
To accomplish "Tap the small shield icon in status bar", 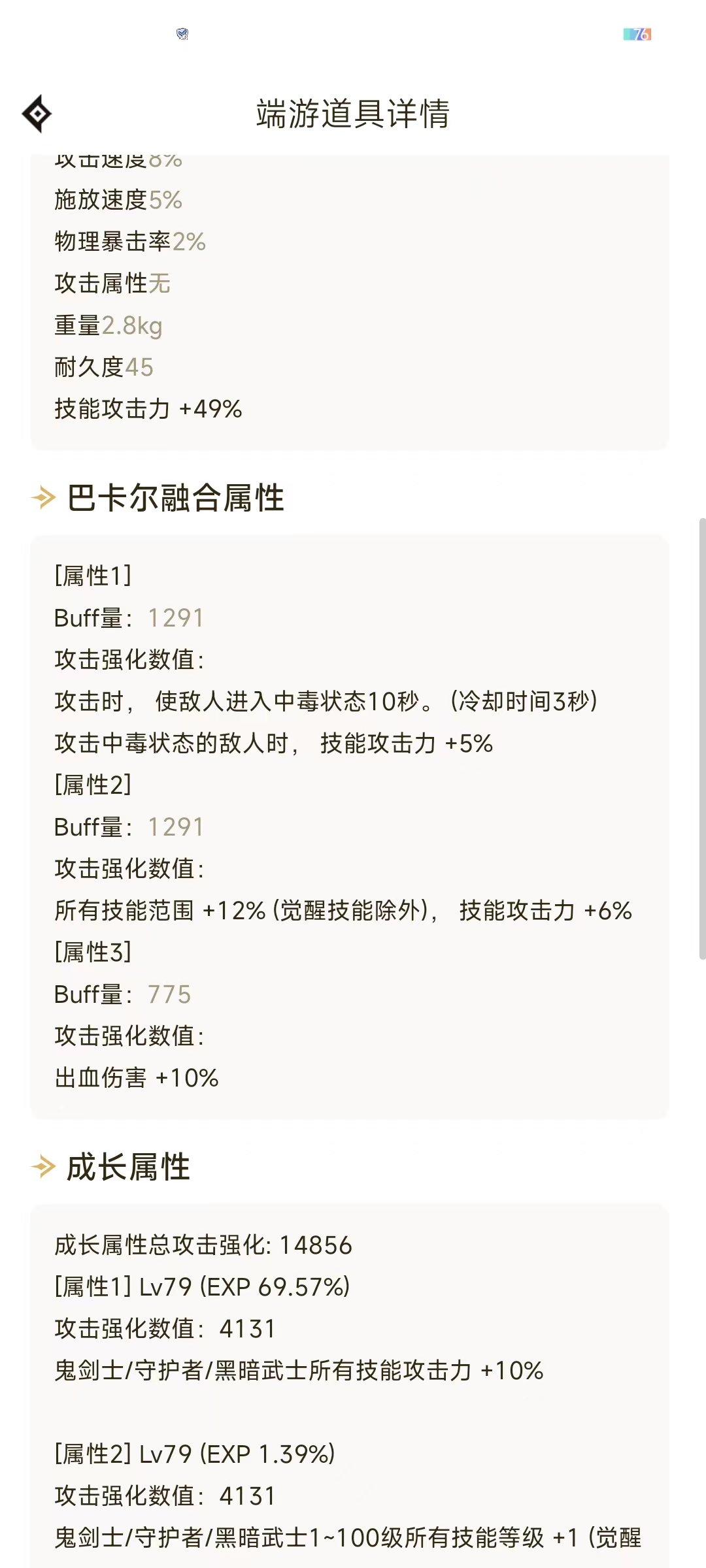I will tap(182, 34).
